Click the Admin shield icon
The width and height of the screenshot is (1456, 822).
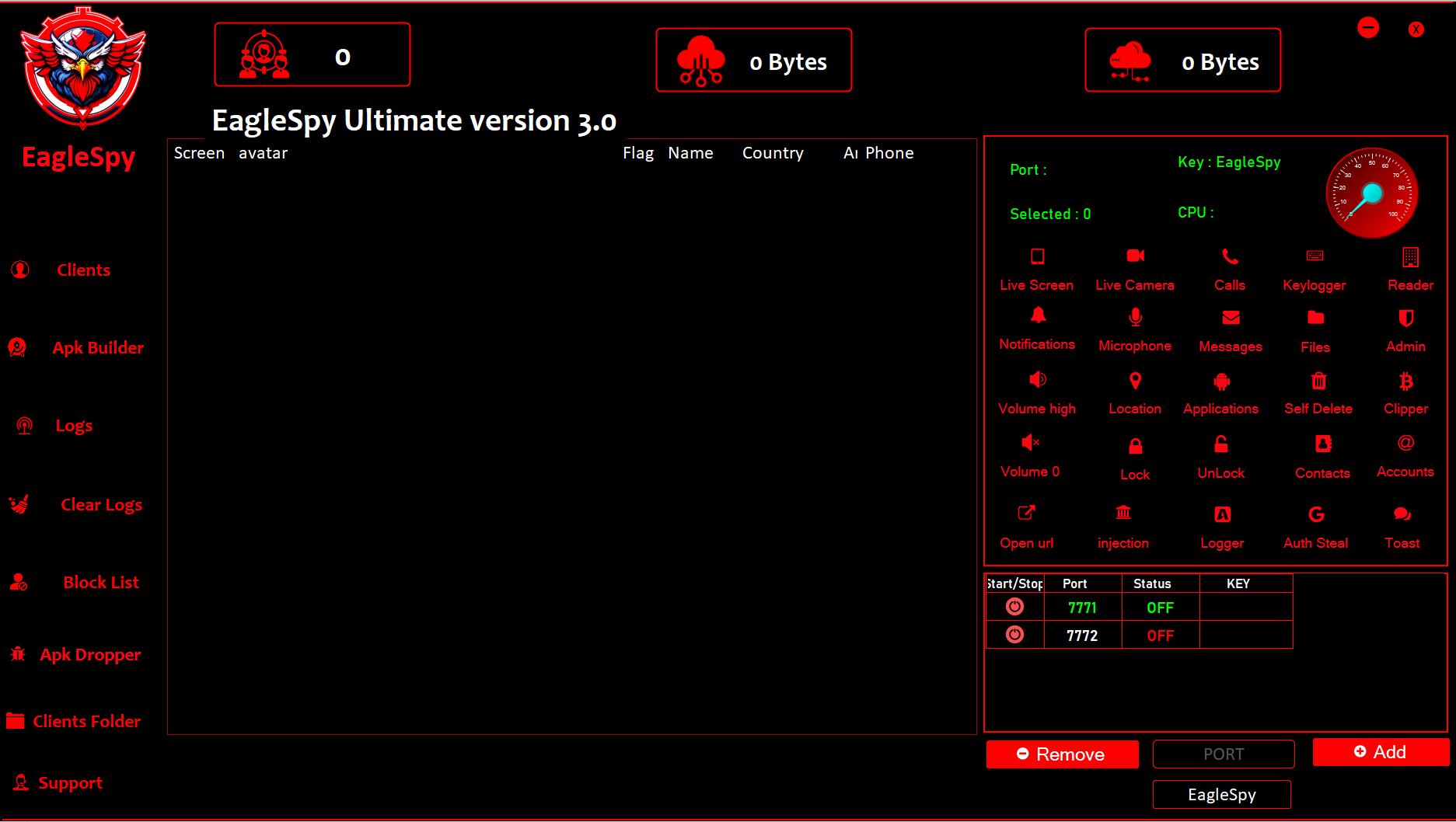click(x=1405, y=318)
